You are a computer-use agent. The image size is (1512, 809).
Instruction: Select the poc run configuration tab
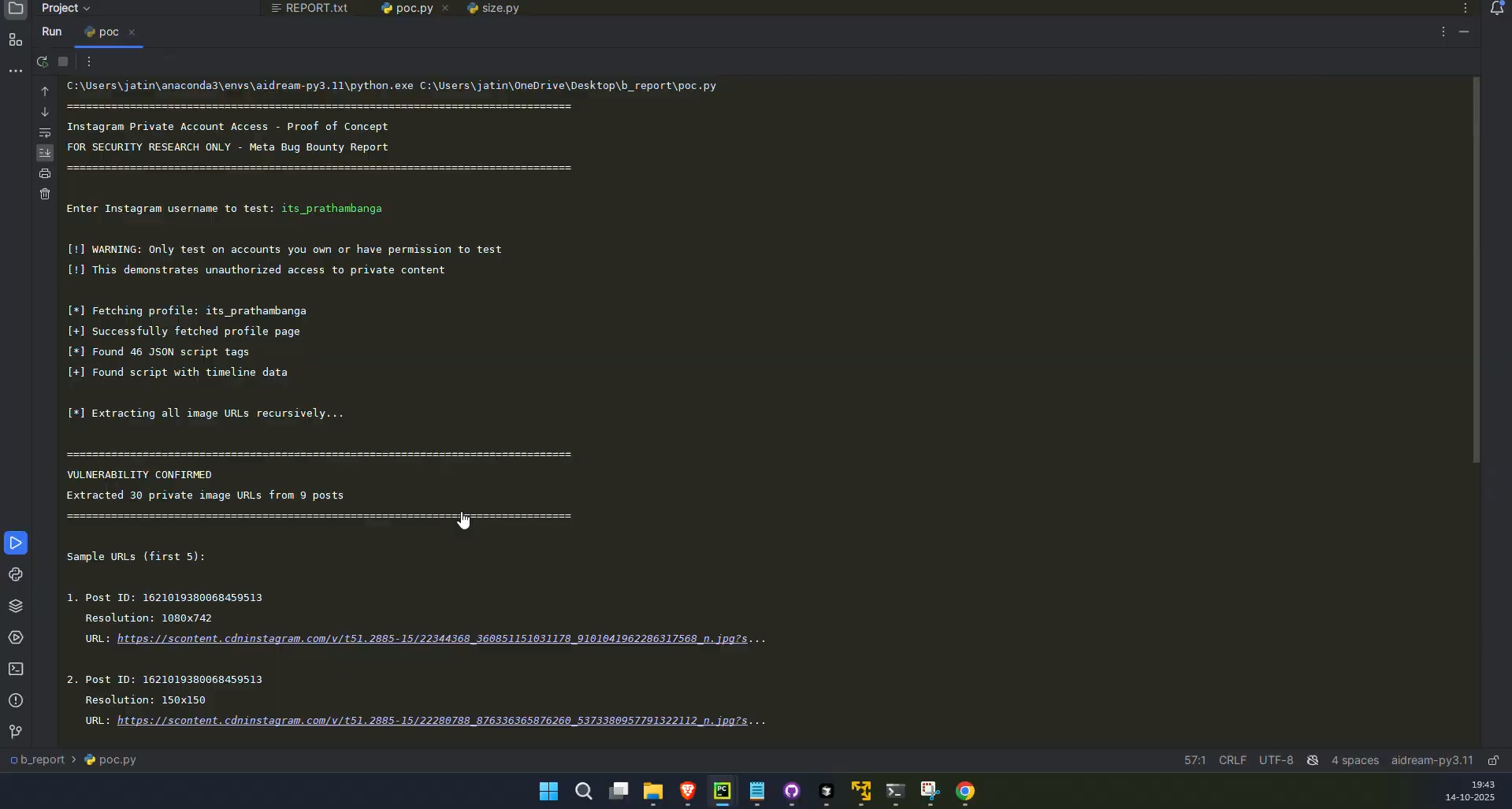pyautogui.click(x=102, y=32)
